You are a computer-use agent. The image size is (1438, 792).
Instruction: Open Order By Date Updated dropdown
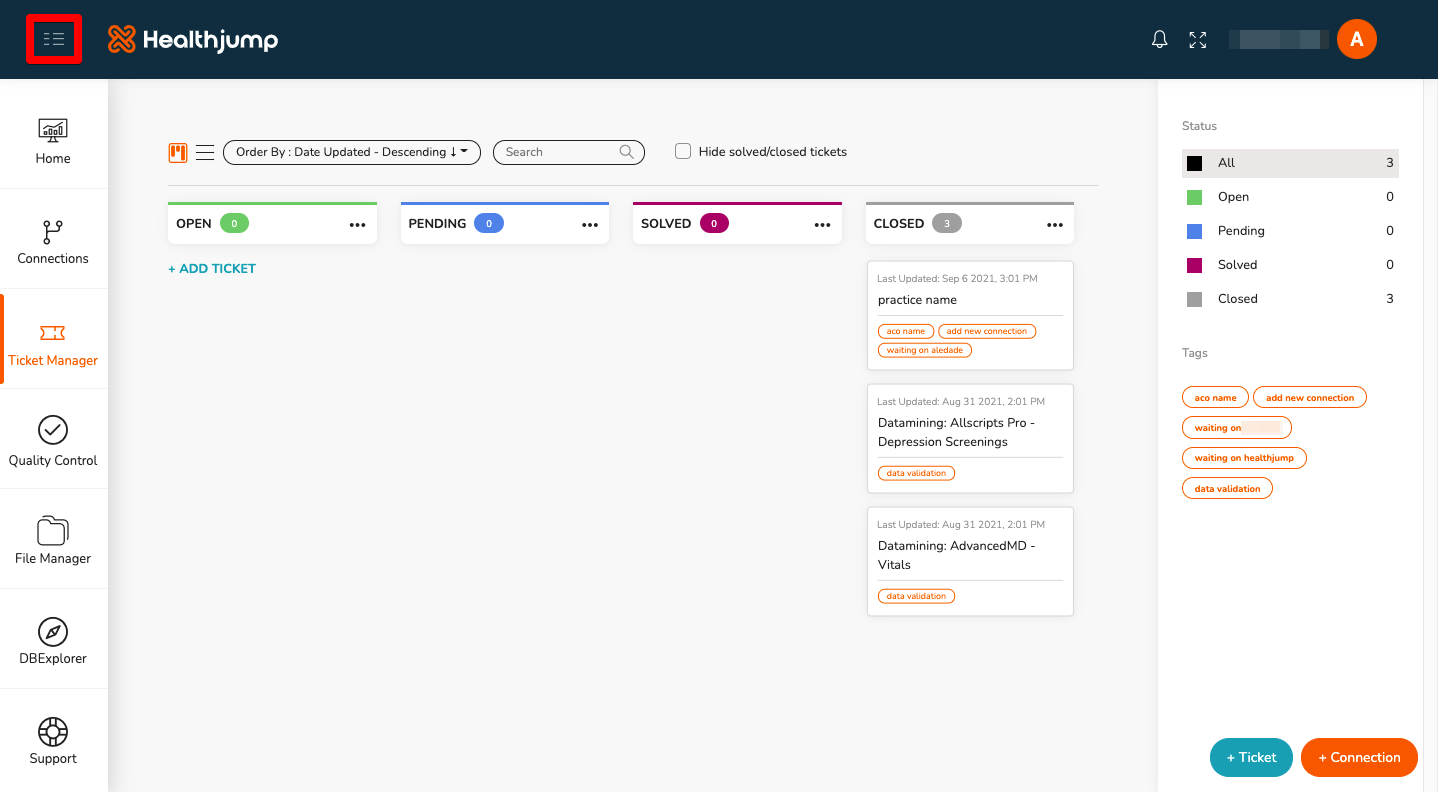coord(352,152)
